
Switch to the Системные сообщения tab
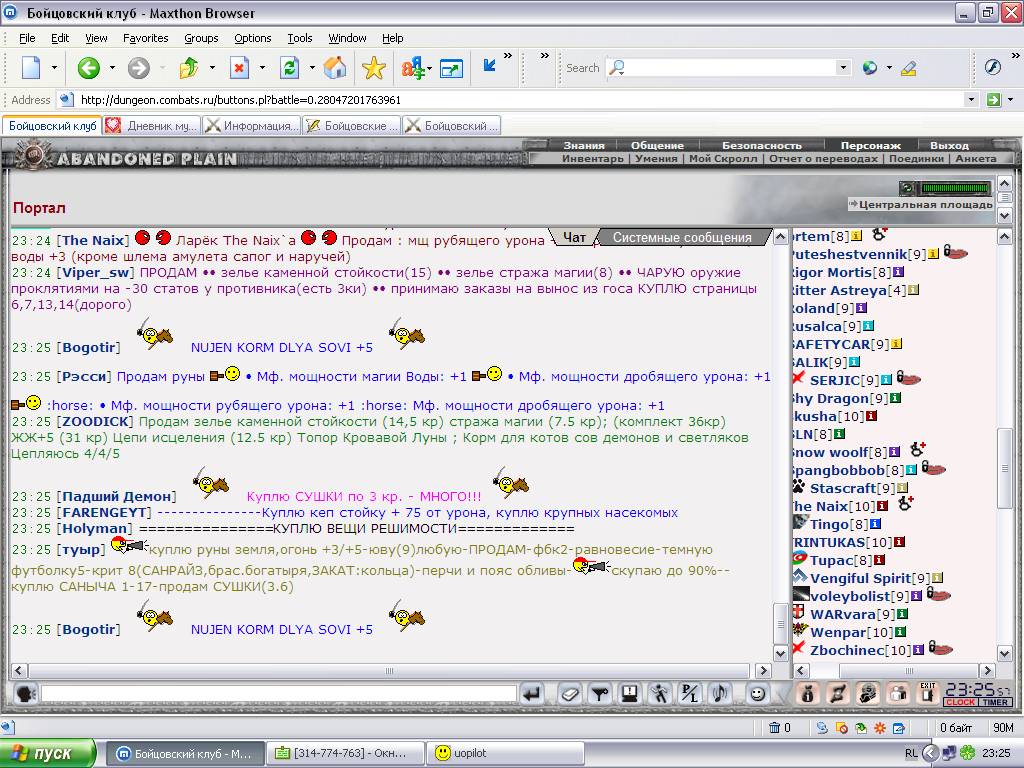click(x=682, y=238)
